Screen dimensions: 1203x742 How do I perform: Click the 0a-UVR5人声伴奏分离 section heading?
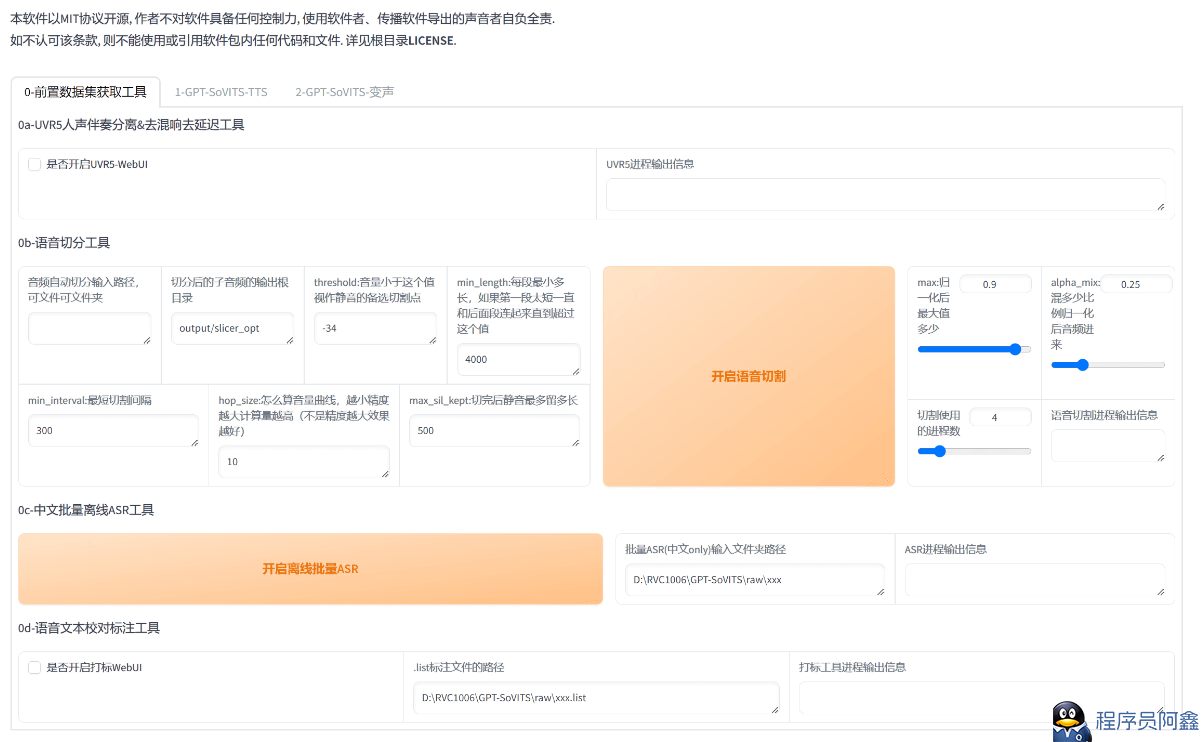point(131,125)
